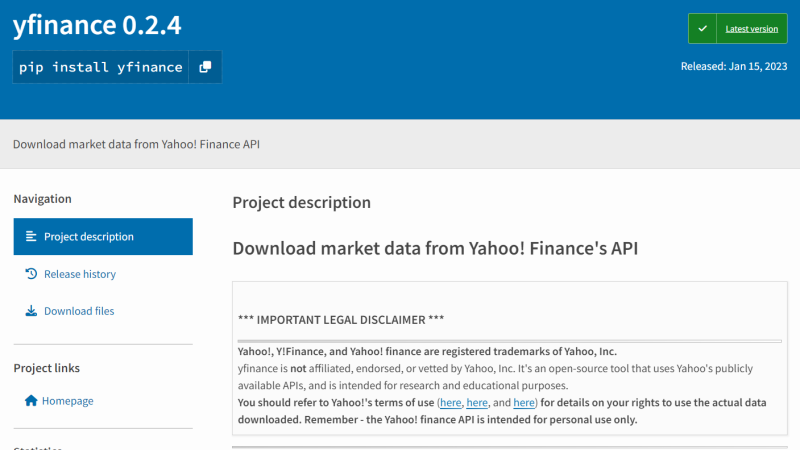Click the Homepage house icon
Image resolution: width=800 pixels, height=450 pixels.
point(30,401)
